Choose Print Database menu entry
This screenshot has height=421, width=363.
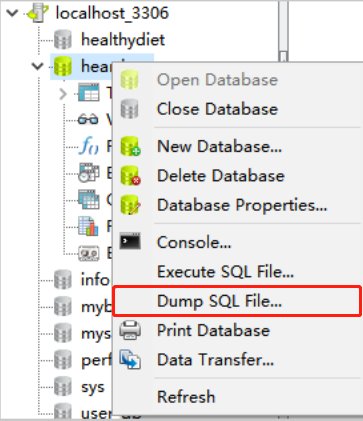click(x=237, y=330)
